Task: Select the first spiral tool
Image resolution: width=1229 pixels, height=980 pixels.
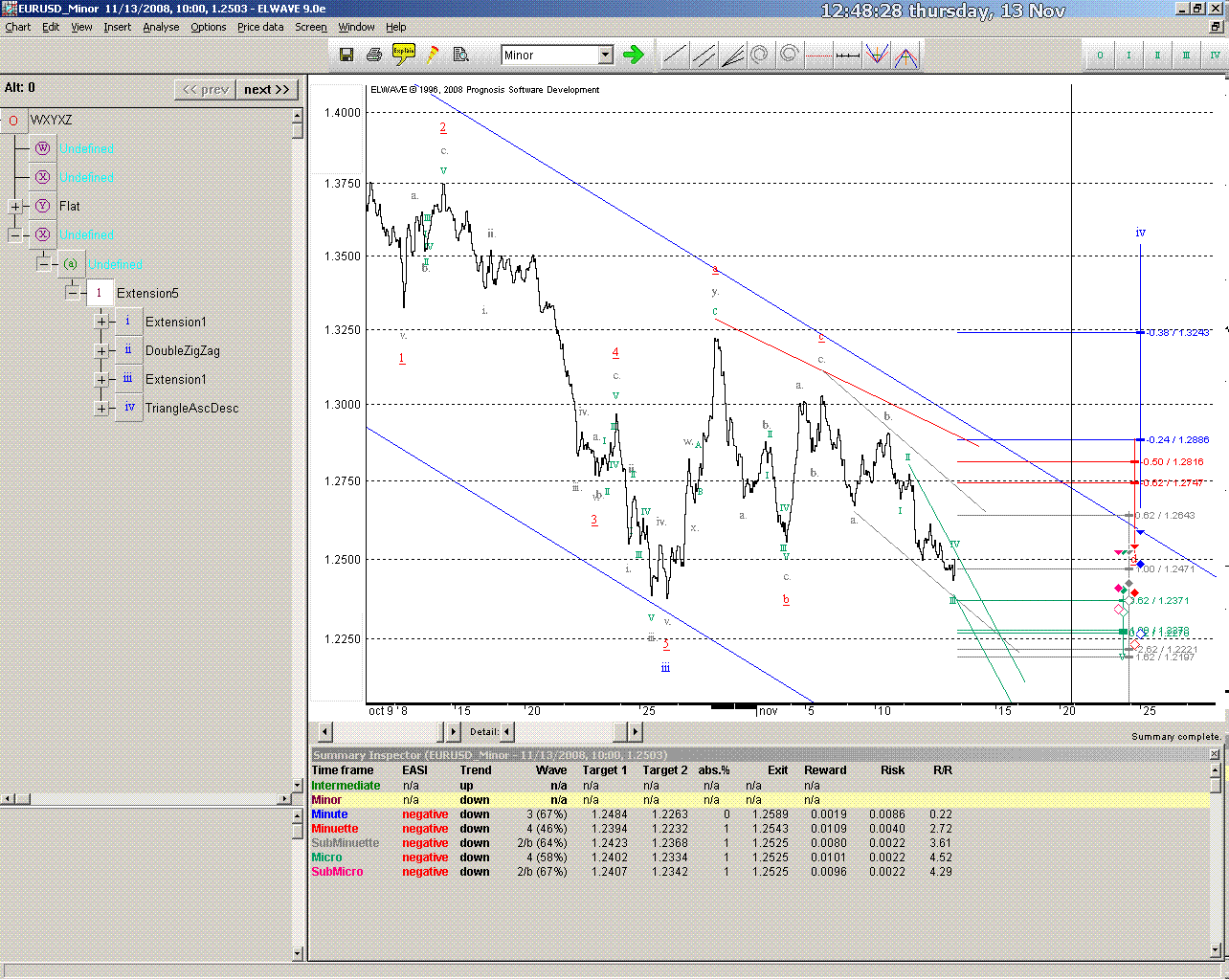Action: [x=760, y=56]
